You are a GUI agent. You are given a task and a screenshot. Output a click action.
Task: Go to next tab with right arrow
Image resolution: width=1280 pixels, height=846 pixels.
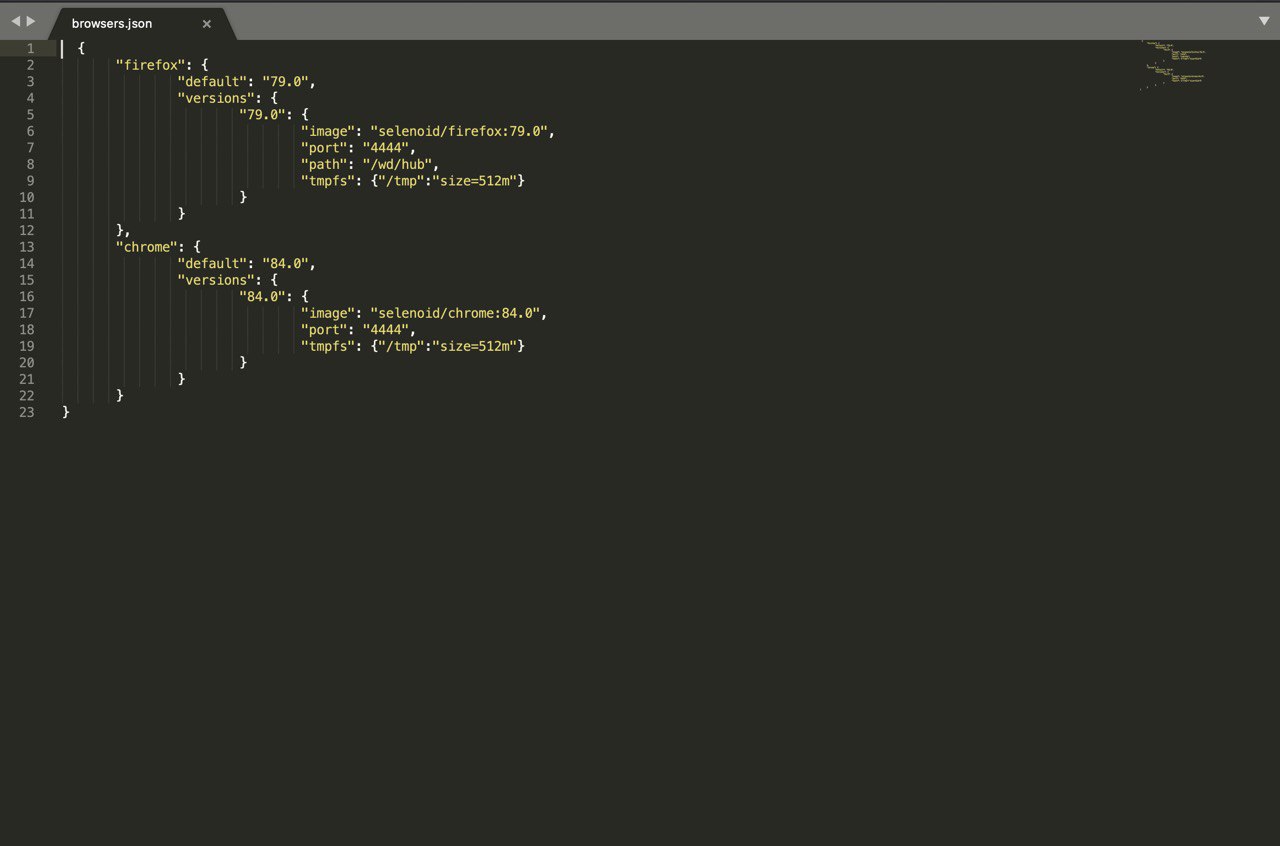tap(31, 21)
